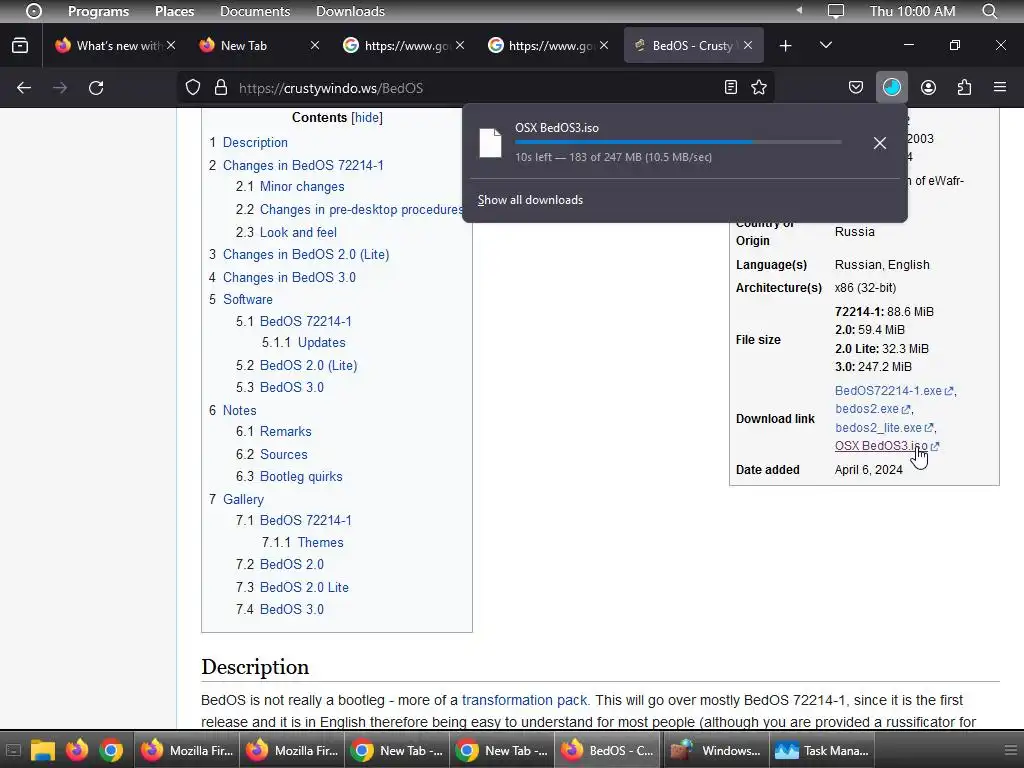Switch to Windows... taskbar window
The width and height of the screenshot is (1024, 768).
point(716,750)
